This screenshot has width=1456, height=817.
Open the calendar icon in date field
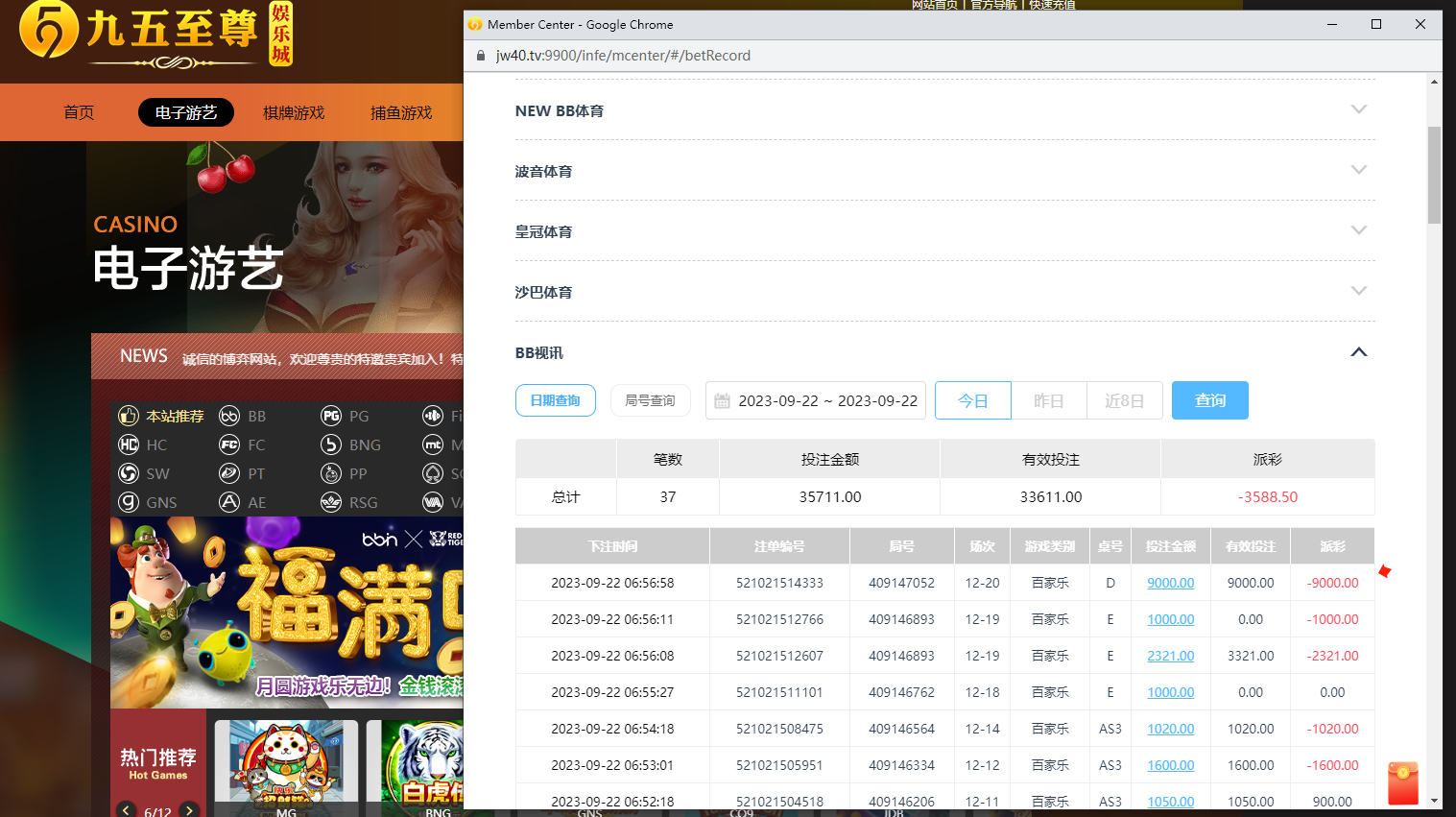[x=723, y=401]
